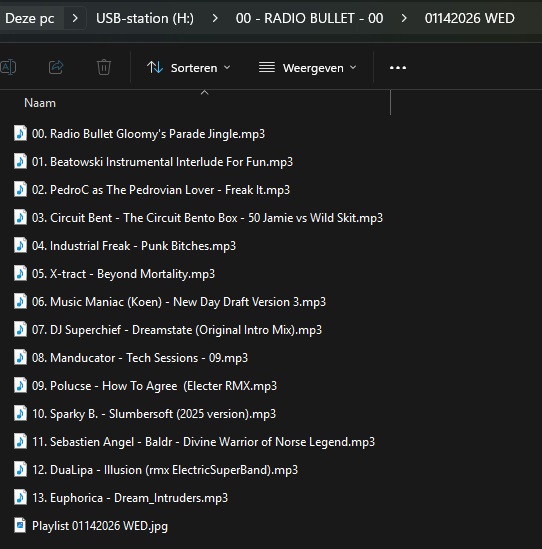Click mp3 icon of PedroC Freak It

click(x=20, y=189)
